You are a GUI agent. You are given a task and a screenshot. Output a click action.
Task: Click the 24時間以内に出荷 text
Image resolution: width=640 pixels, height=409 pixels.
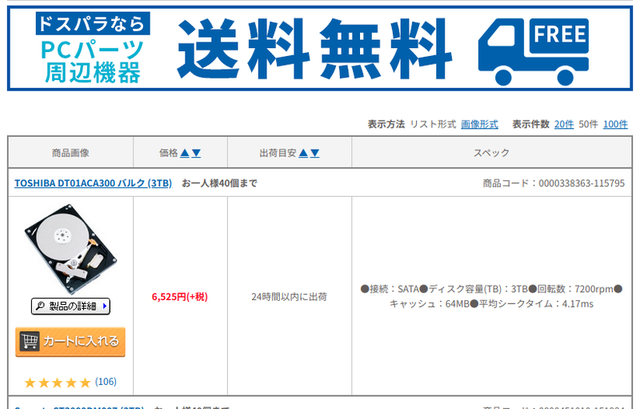[x=289, y=297]
